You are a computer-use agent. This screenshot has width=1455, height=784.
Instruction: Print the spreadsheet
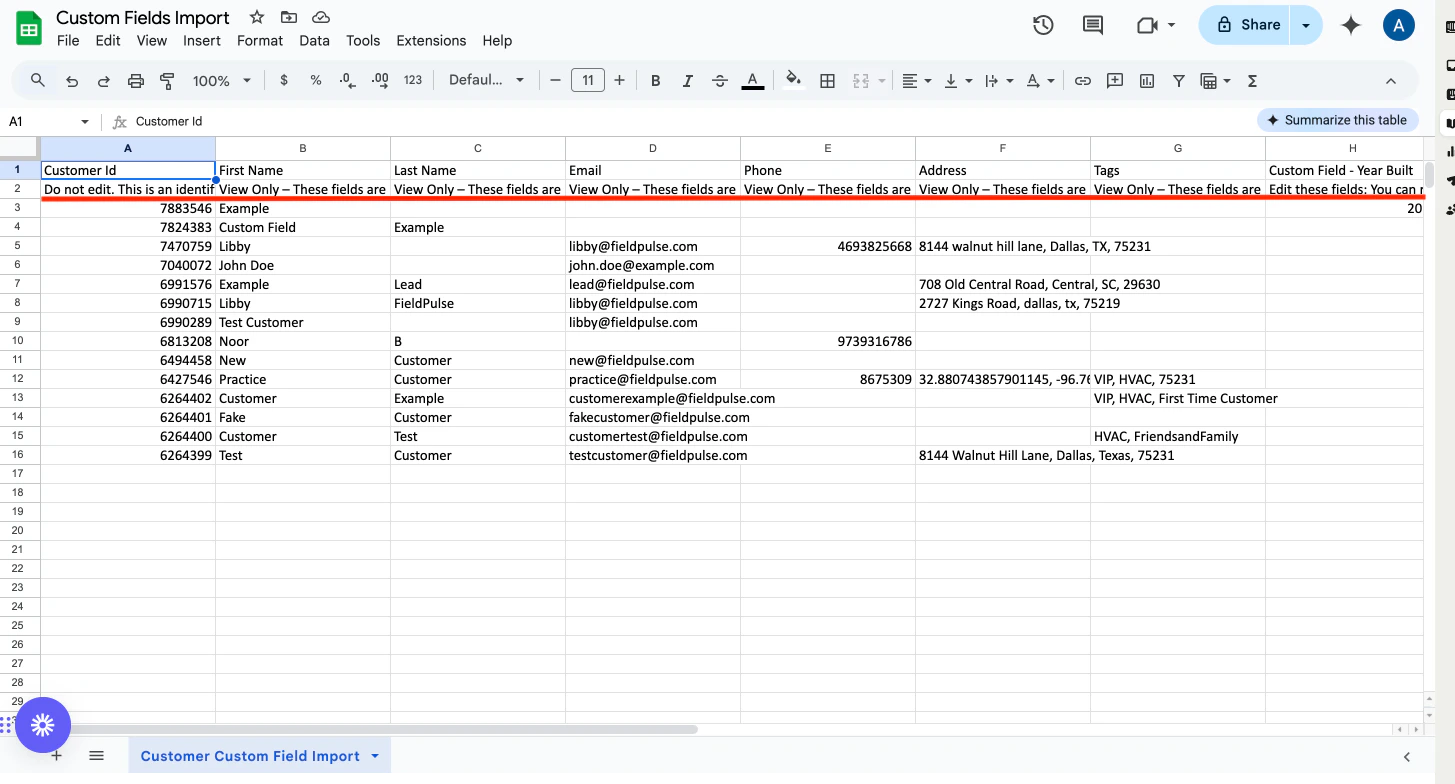136,81
